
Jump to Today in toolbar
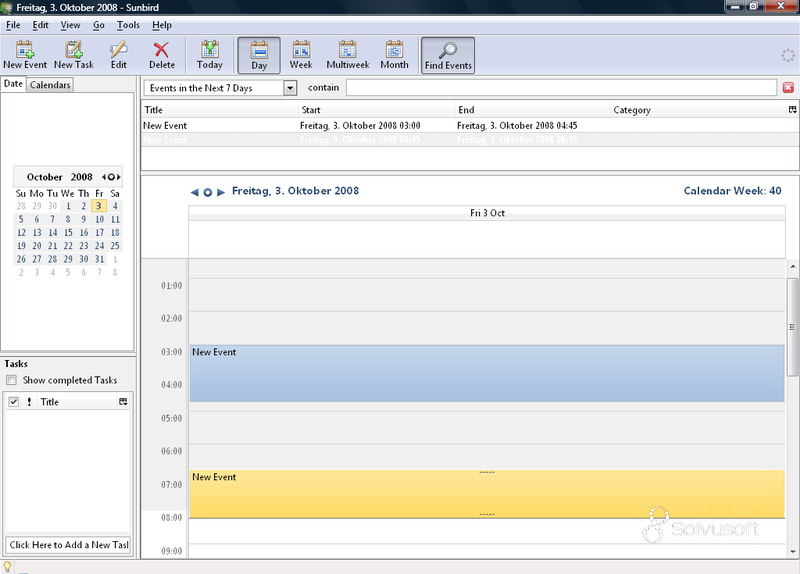pos(210,55)
